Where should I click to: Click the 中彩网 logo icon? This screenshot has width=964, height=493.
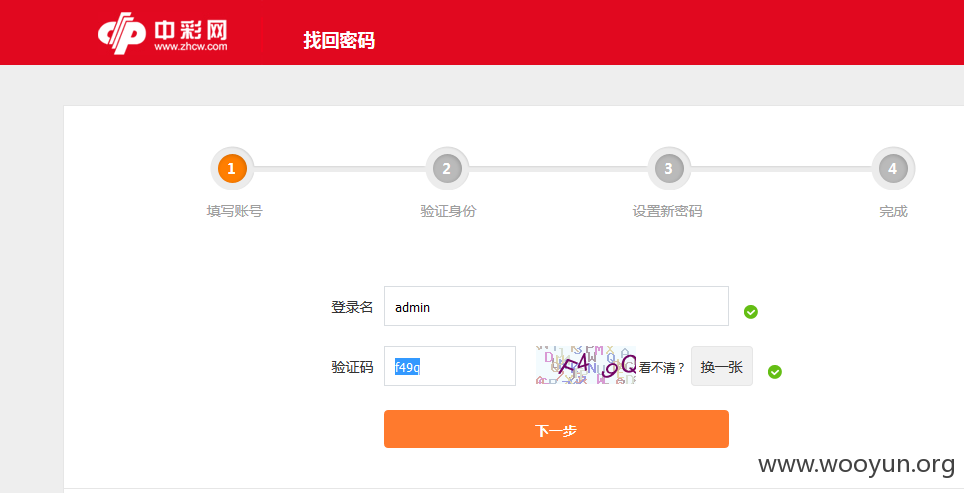click(x=122, y=32)
